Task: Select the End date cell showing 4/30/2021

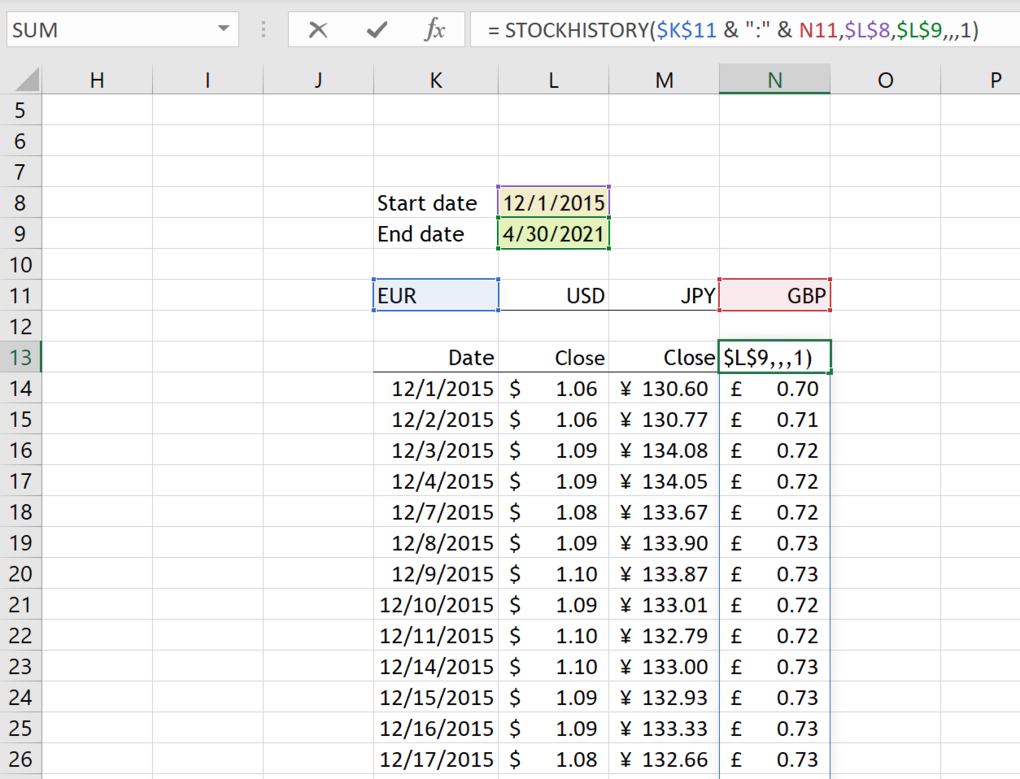Action: click(553, 233)
